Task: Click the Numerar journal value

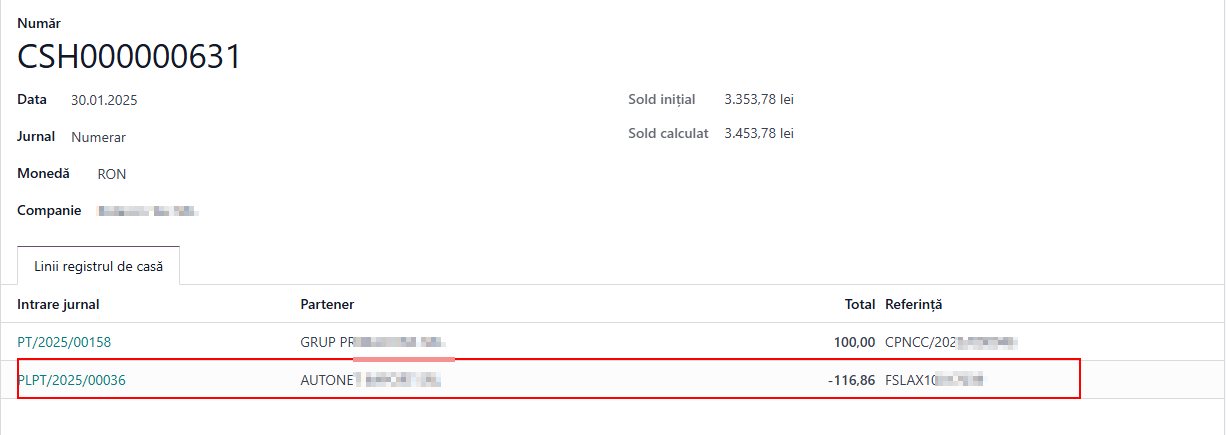Action: point(98,137)
